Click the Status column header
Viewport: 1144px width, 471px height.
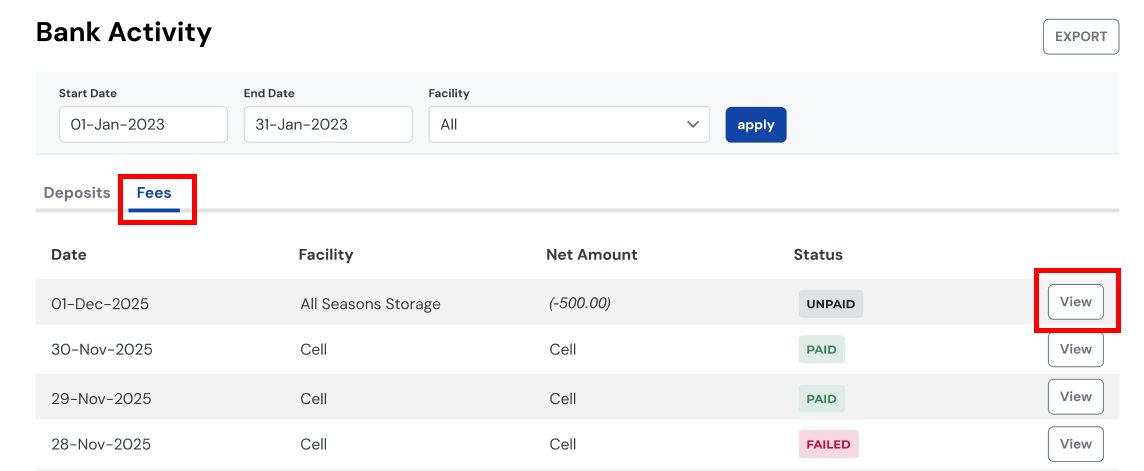click(818, 255)
